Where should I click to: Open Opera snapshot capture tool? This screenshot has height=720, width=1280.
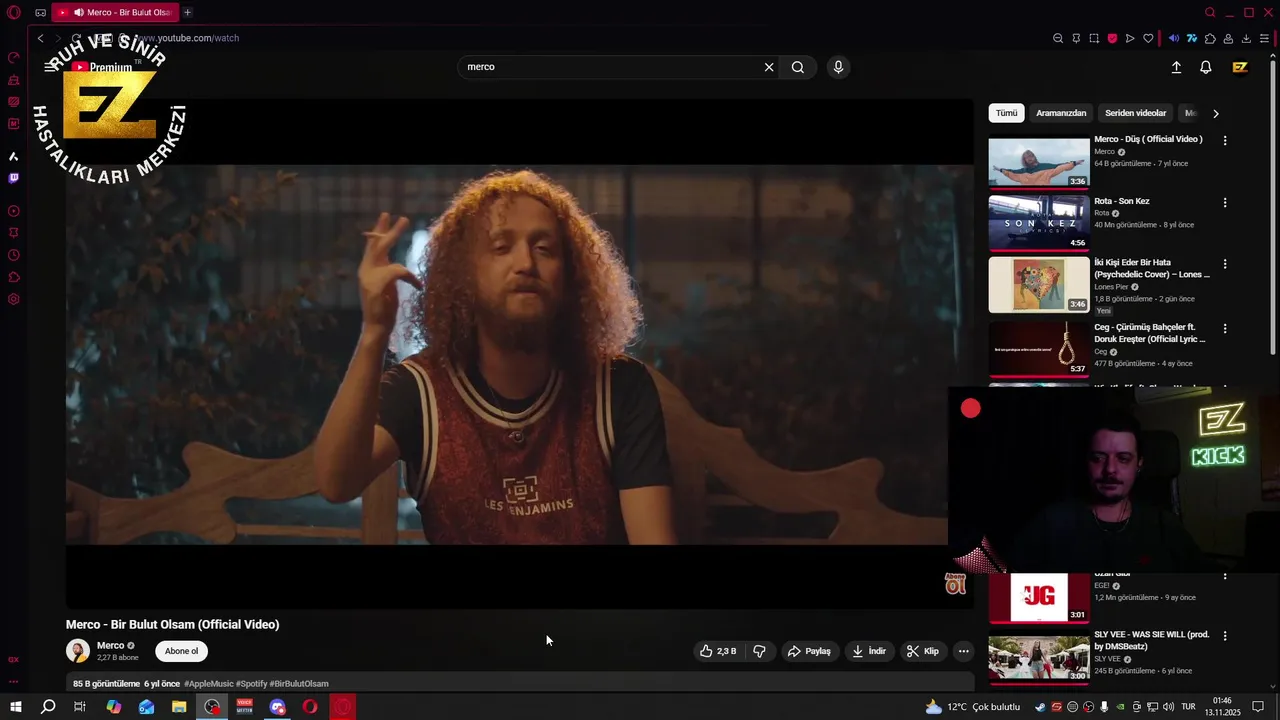1094,39
